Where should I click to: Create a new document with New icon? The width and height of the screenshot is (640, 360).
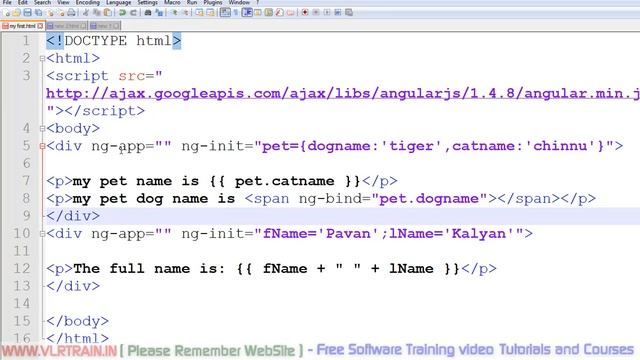pos(7,13)
